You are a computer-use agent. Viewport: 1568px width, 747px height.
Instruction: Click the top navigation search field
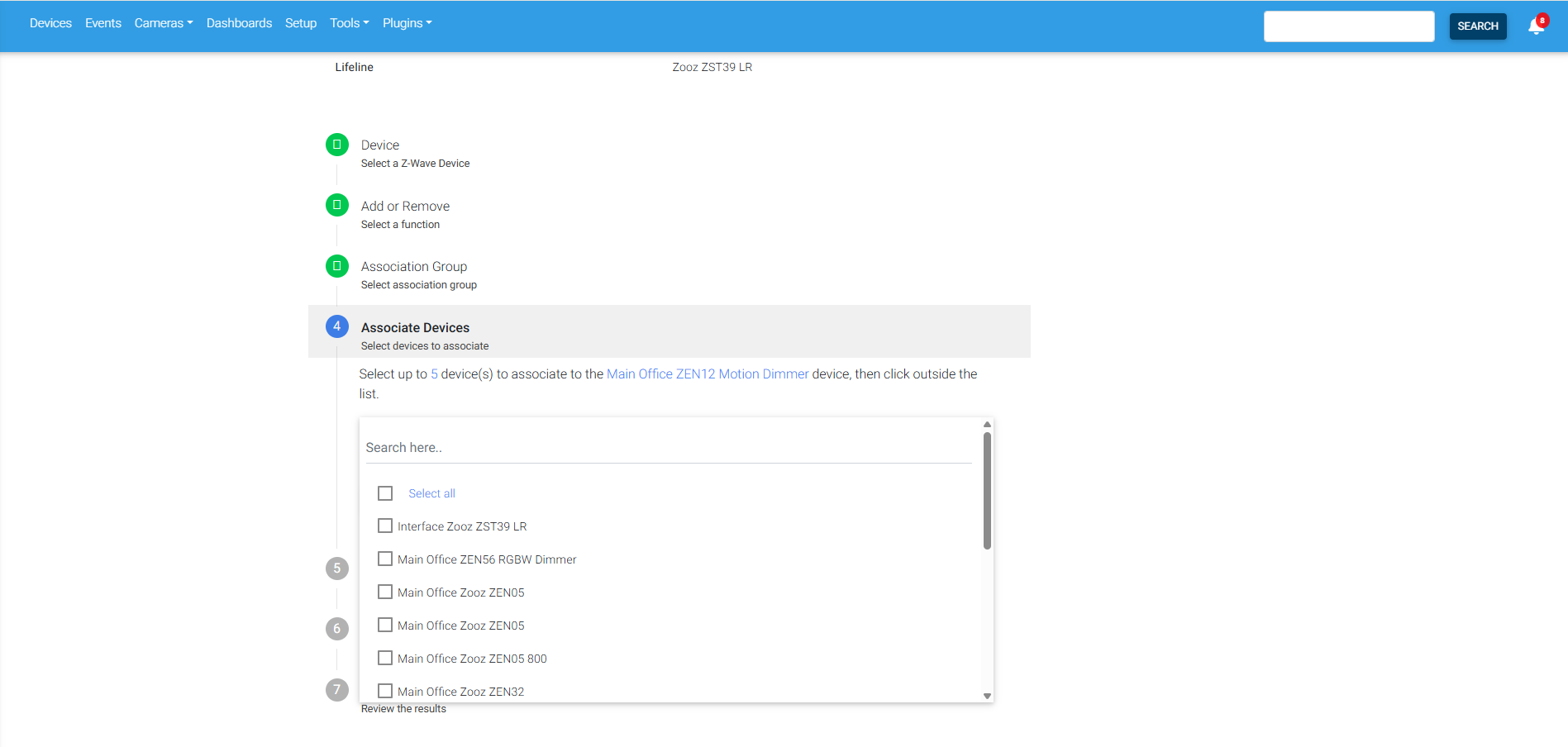pyautogui.click(x=1349, y=26)
